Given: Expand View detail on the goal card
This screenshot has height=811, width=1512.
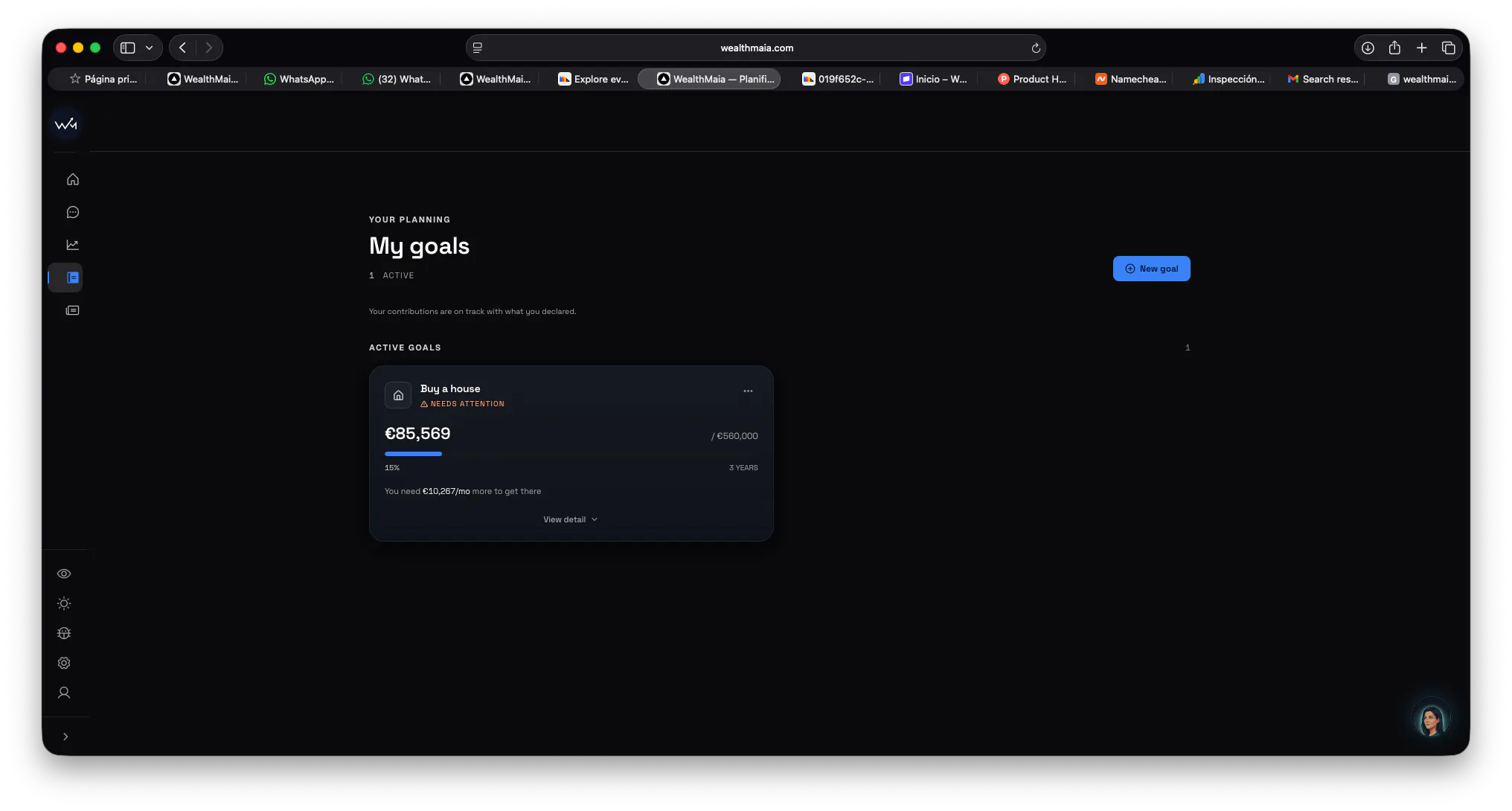Looking at the screenshot, I should (571, 519).
